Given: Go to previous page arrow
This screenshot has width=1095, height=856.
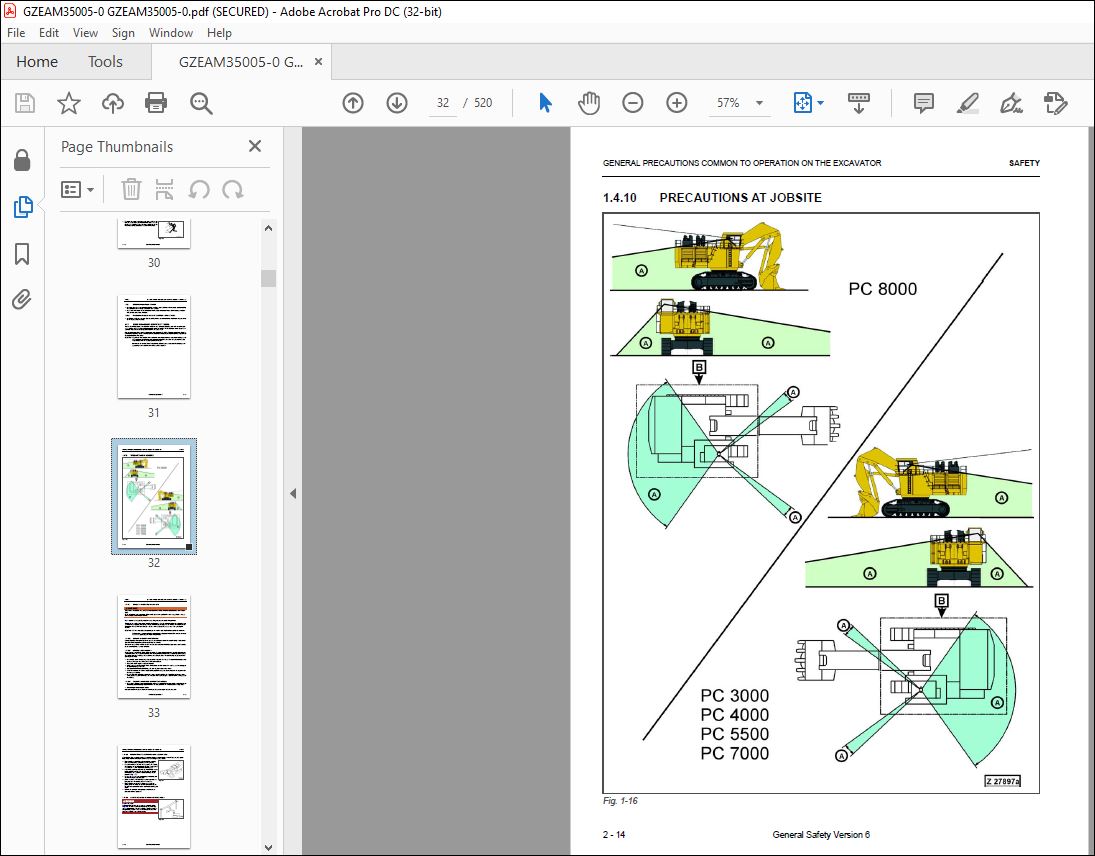Looking at the screenshot, I should point(353,103).
